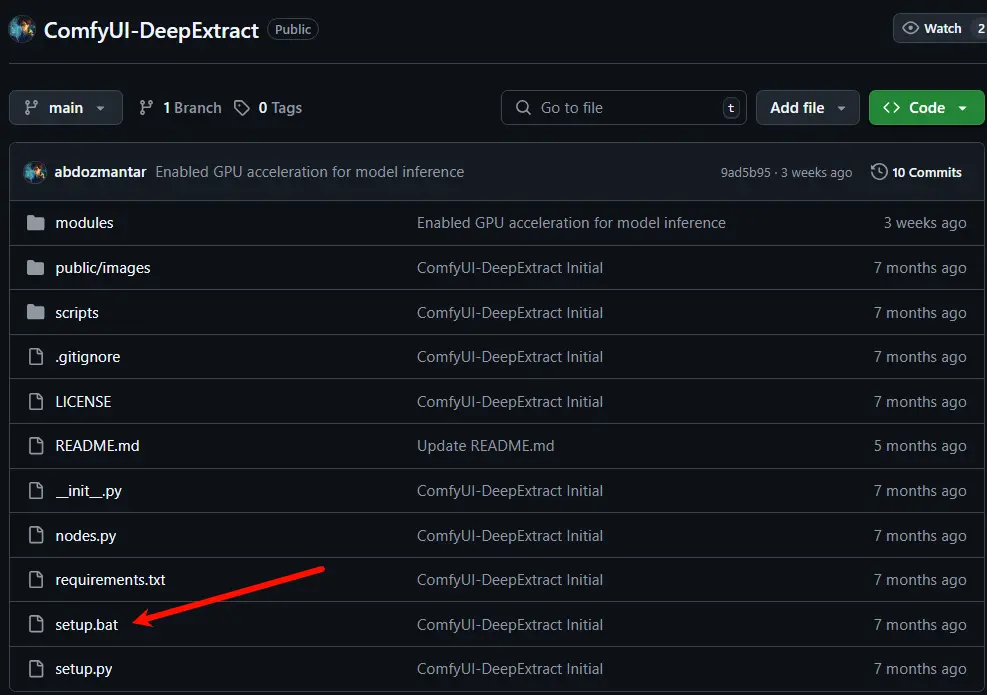Screen dimensions: 987x695
Task: Click the nodes.py file icon
Action: [36, 535]
